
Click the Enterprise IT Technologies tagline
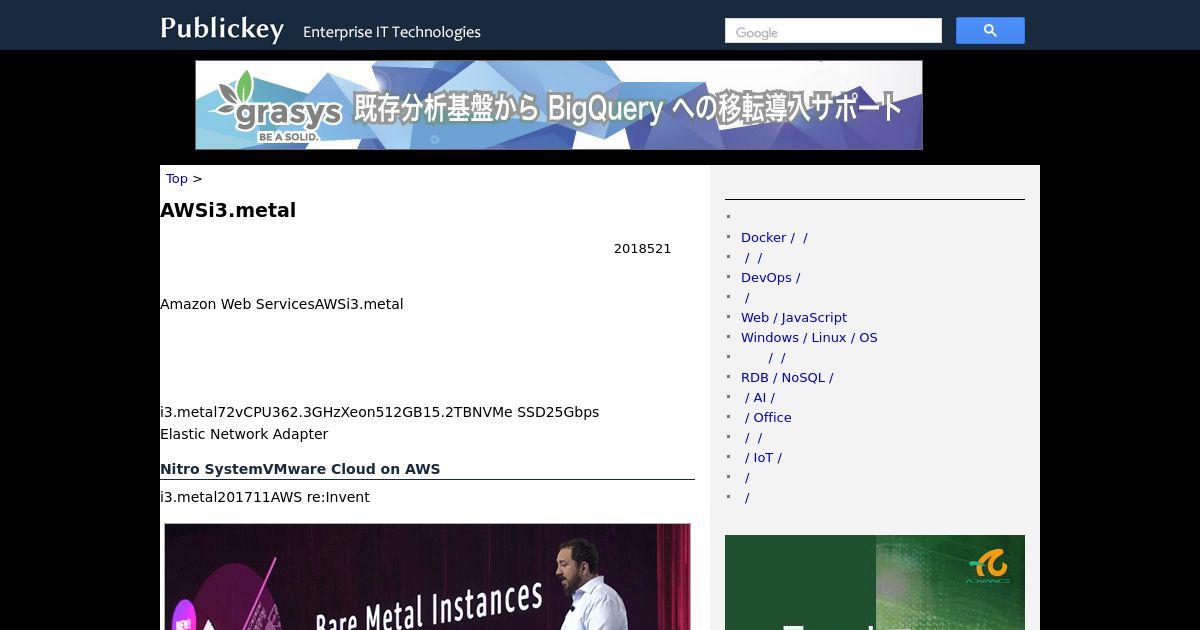tap(392, 32)
